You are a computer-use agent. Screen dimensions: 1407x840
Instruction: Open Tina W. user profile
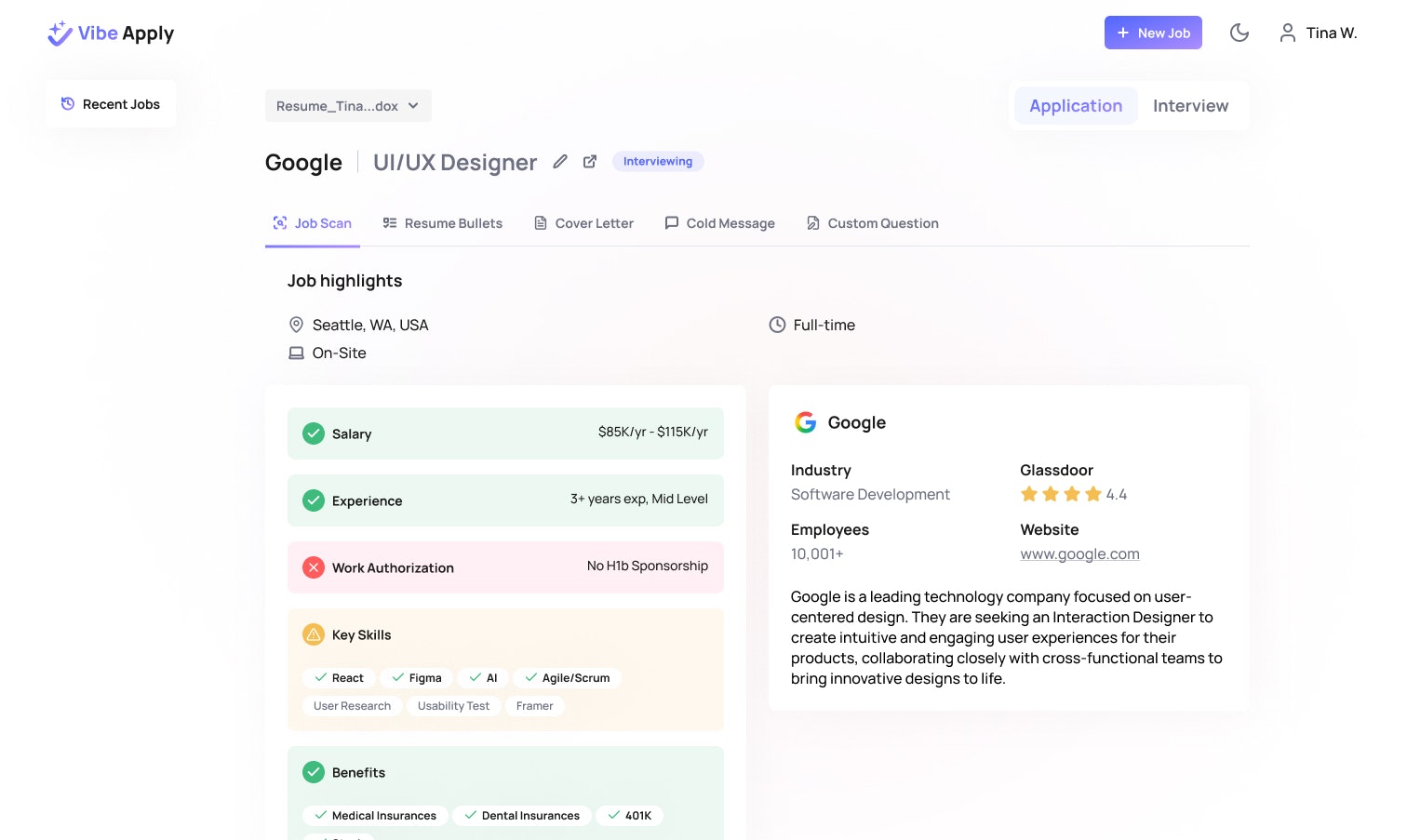pyautogui.click(x=1318, y=33)
